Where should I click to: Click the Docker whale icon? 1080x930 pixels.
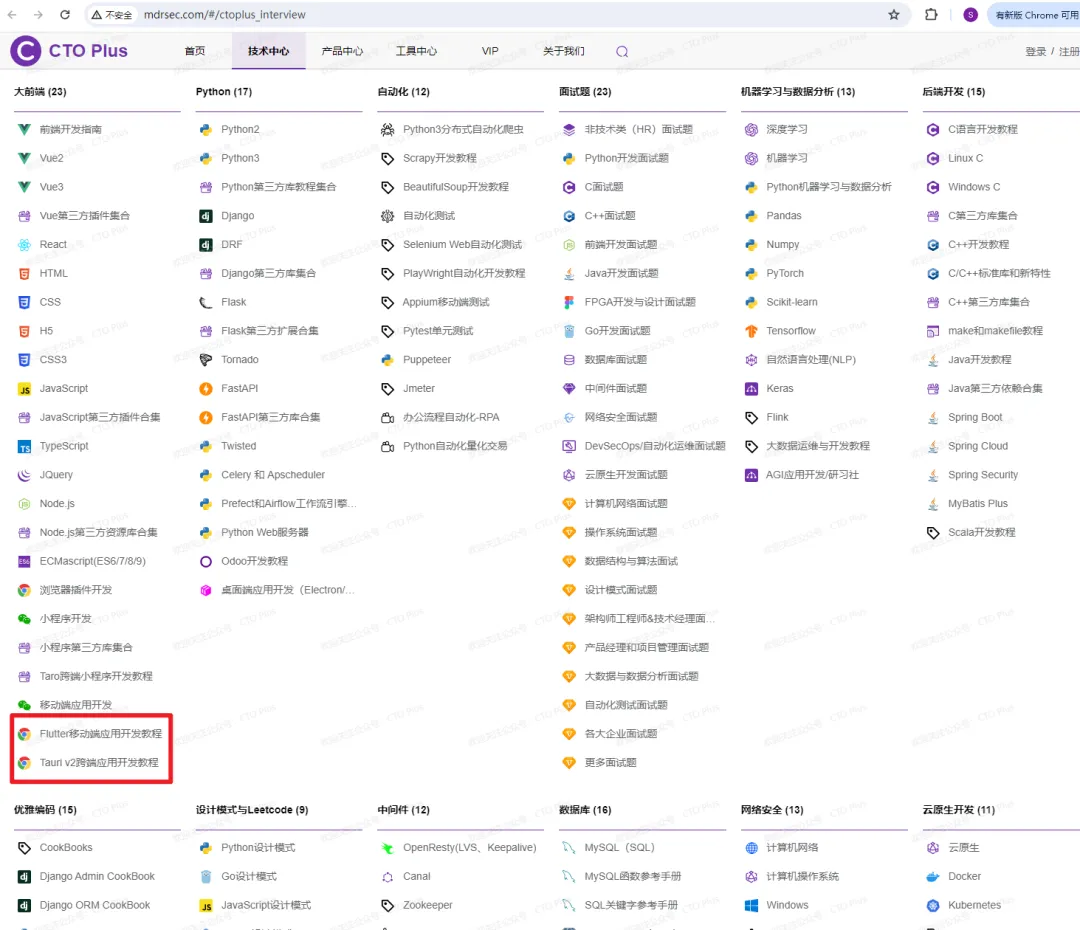click(933, 877)
